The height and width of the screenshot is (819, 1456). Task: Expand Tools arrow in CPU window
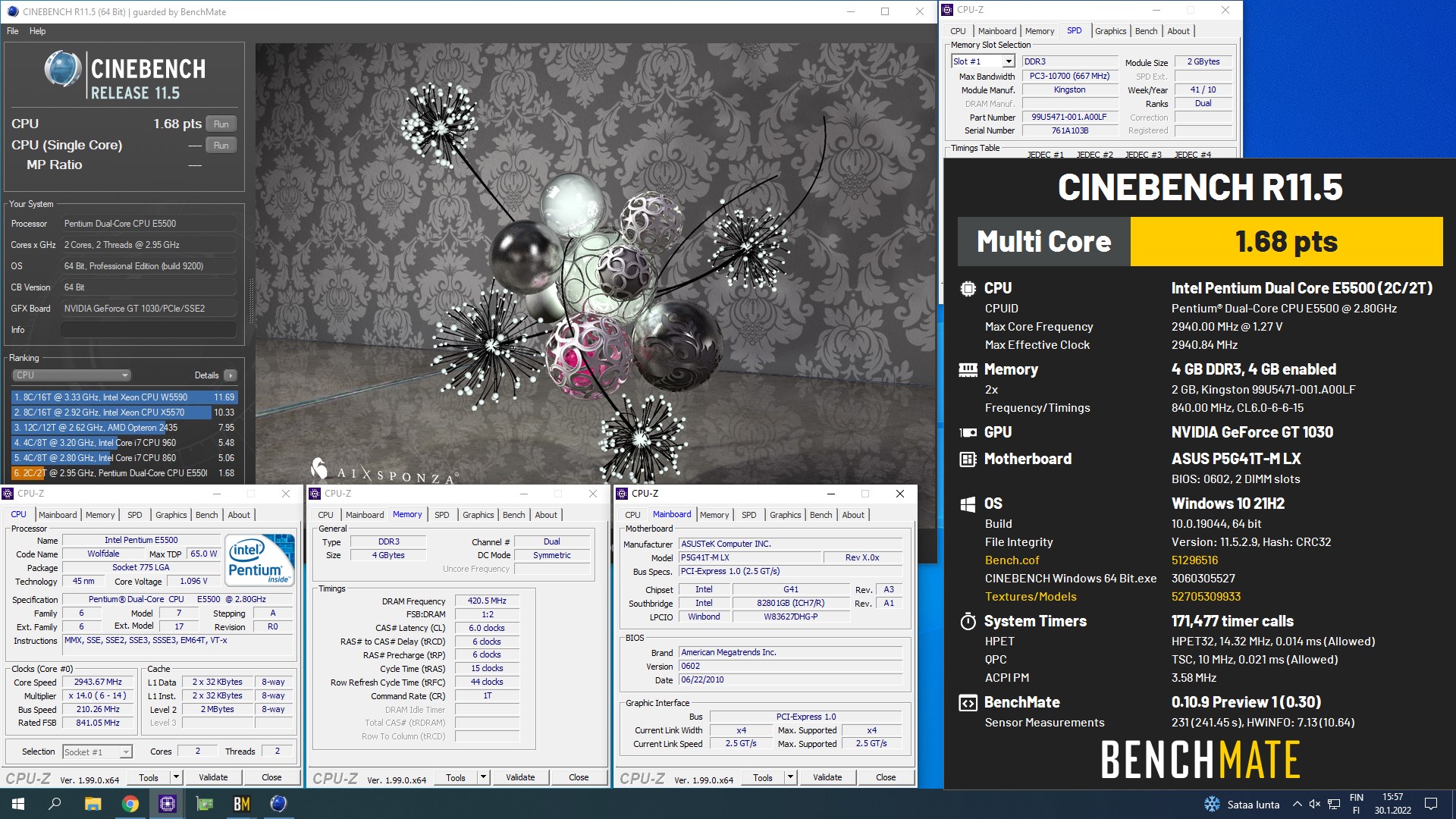point(176,777)
